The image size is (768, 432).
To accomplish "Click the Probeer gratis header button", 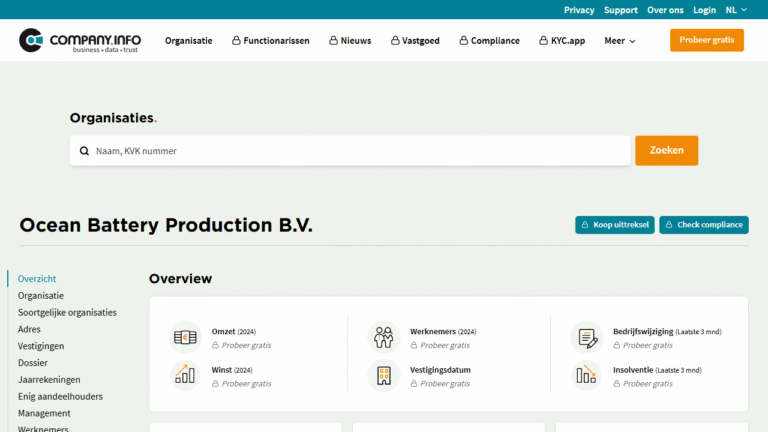I will click(706, 41).
